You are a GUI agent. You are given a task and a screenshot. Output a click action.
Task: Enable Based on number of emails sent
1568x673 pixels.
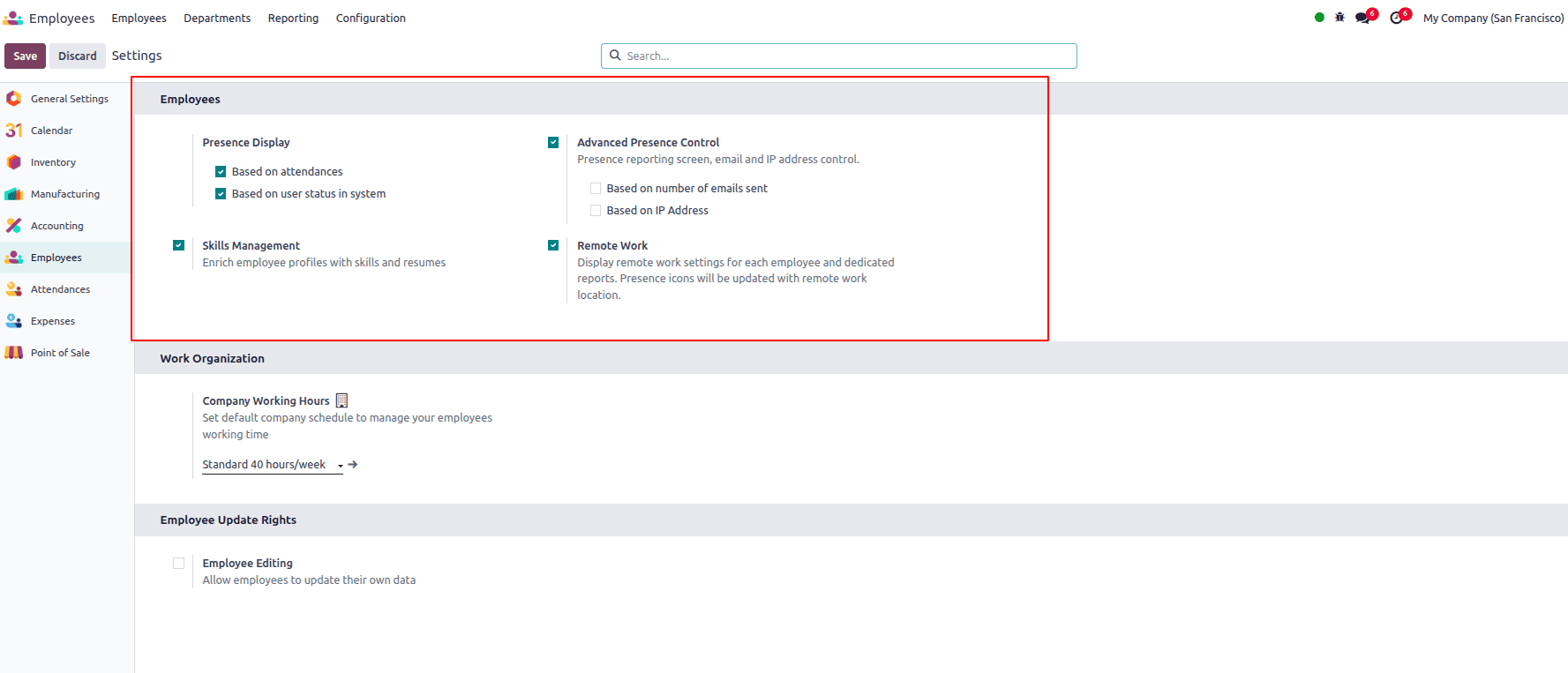596,188
